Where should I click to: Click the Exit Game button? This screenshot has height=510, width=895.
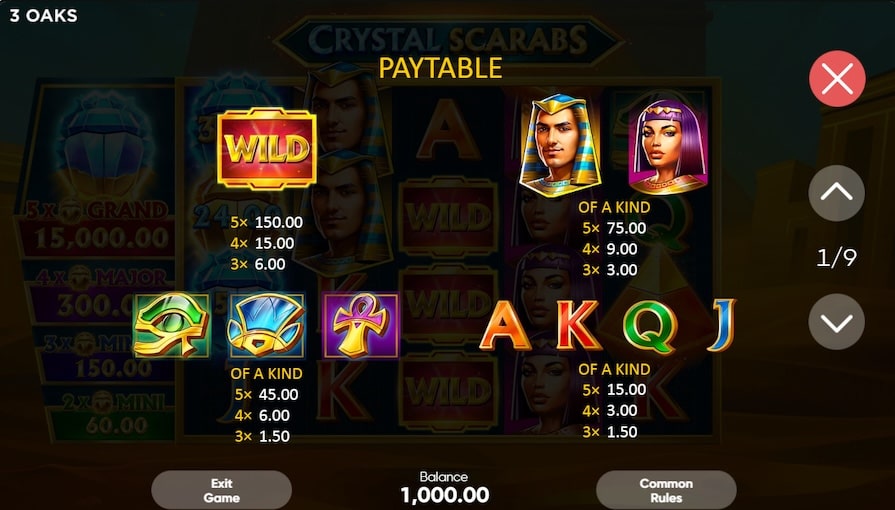[221, 490]
